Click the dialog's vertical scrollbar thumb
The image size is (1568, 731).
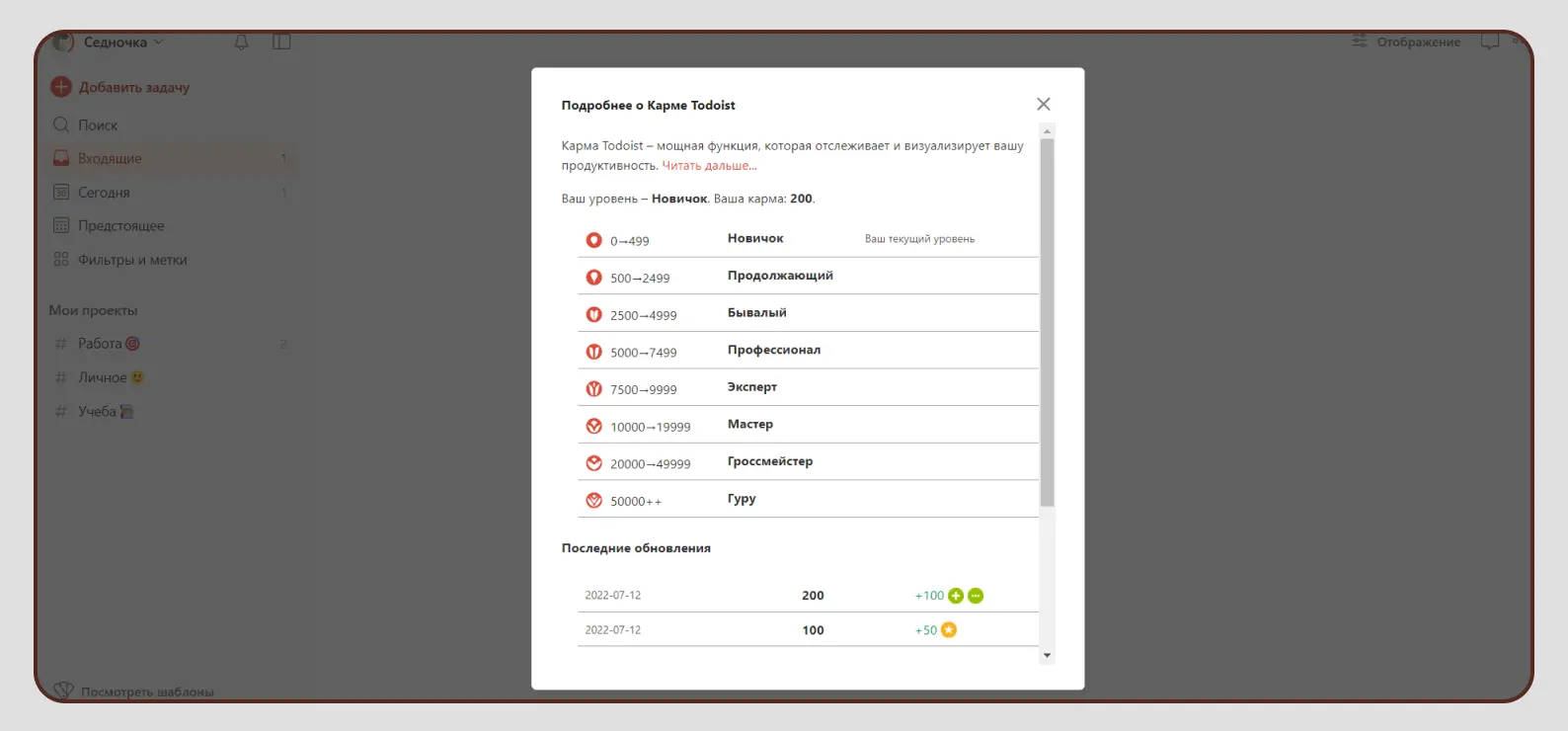[1047, 322]
